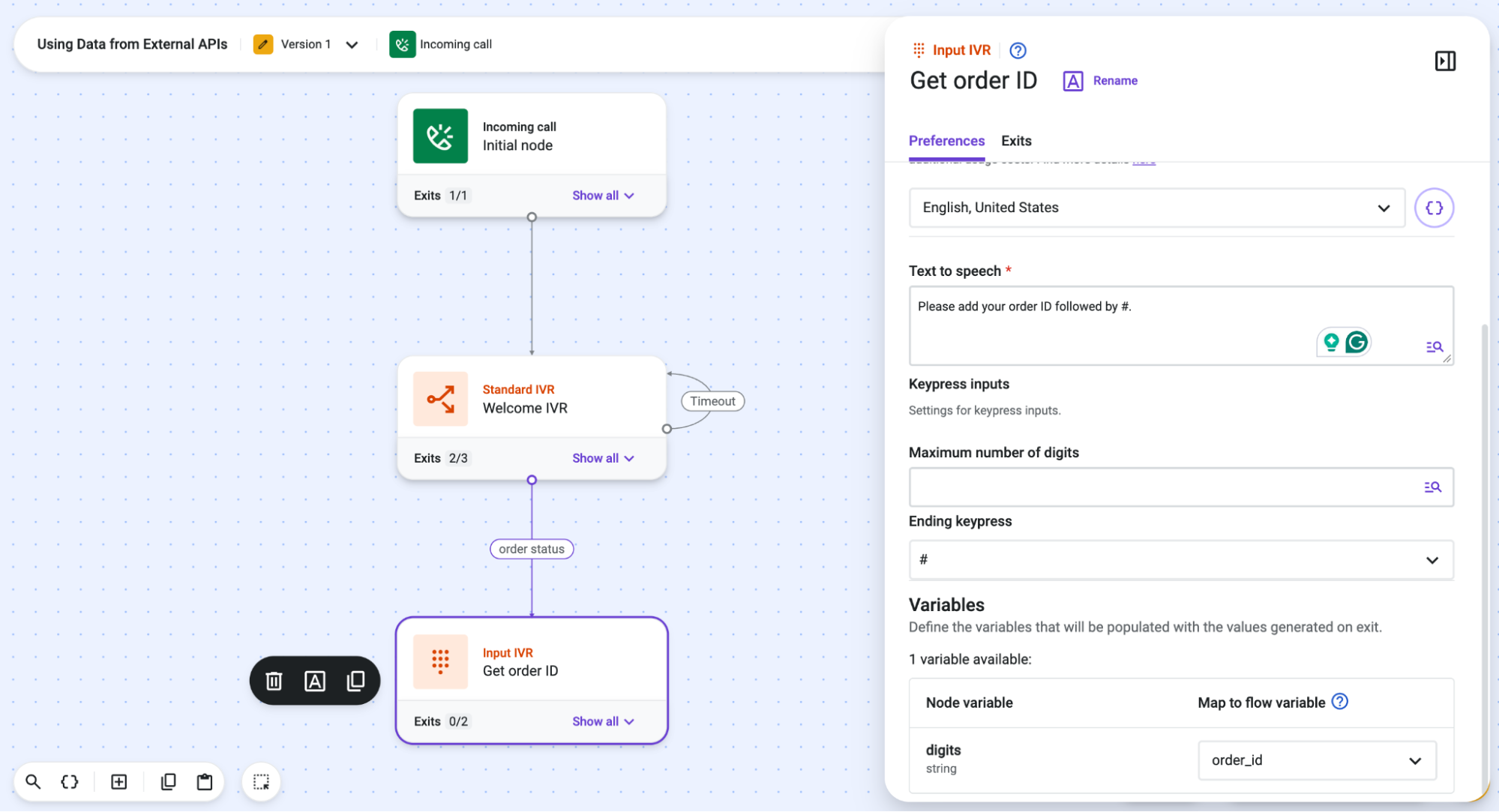
Task: Click the search magnifier icon in bottom toolbar
Action: coord(33,782)
